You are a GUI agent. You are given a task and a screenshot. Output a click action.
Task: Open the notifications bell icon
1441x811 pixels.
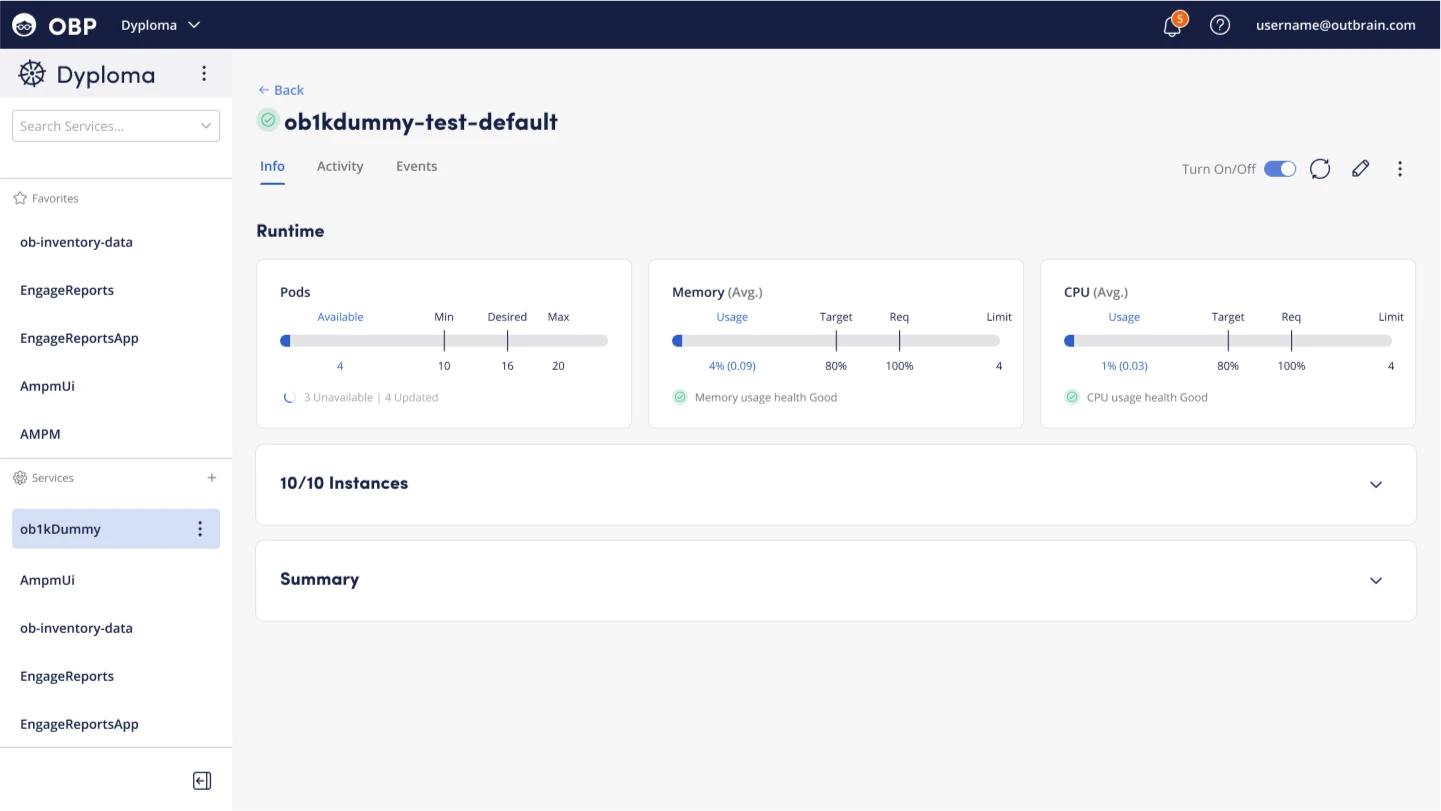tap(1172, 26)
